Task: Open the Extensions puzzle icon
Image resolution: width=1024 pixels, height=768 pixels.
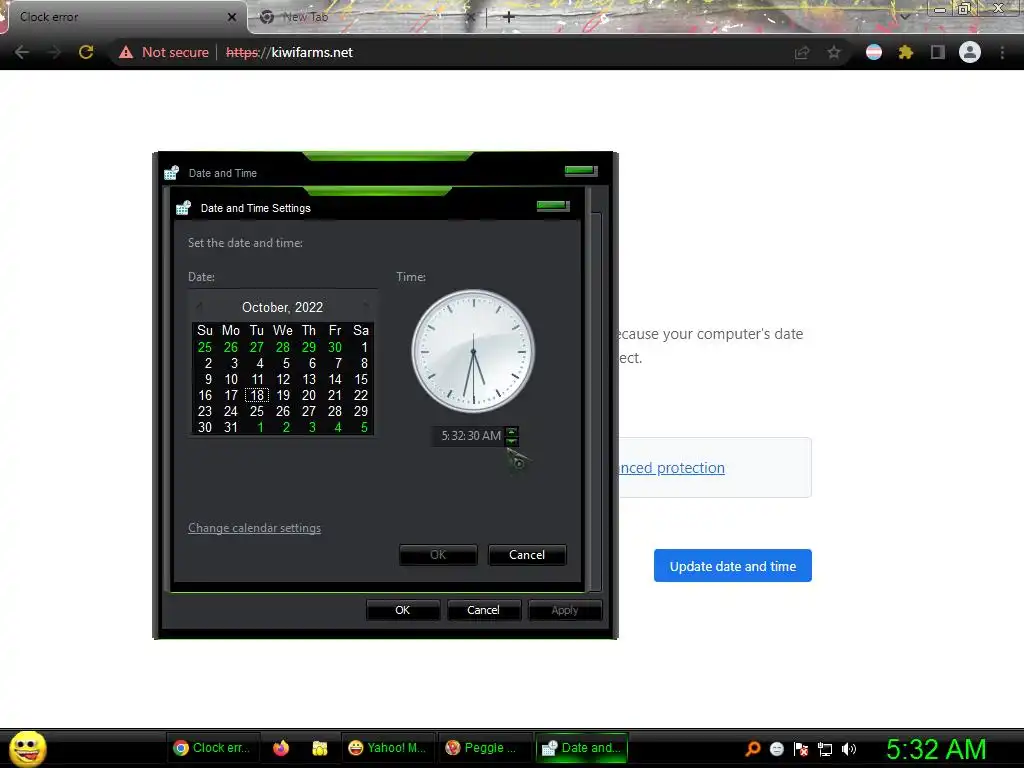Action: [905, 52]
